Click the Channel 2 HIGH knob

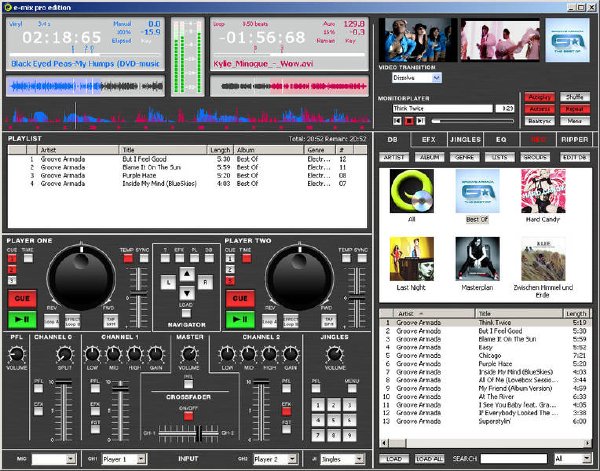269,354
